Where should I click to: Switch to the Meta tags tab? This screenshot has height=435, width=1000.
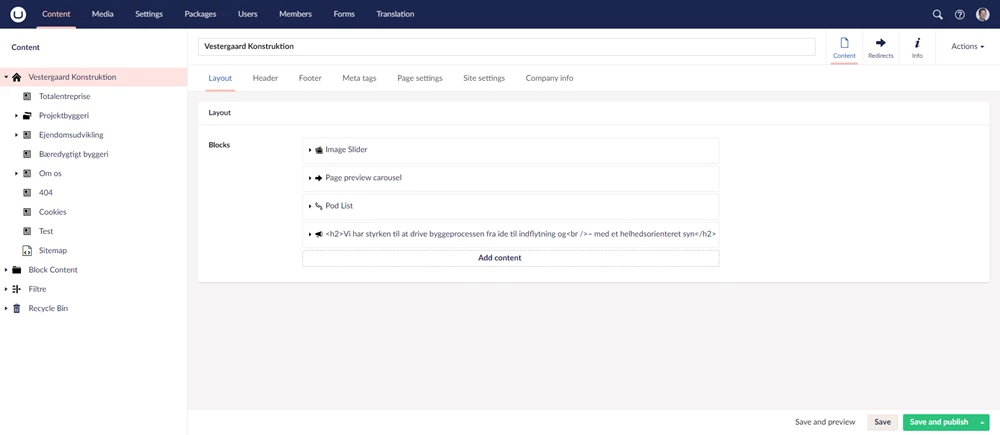359,78
